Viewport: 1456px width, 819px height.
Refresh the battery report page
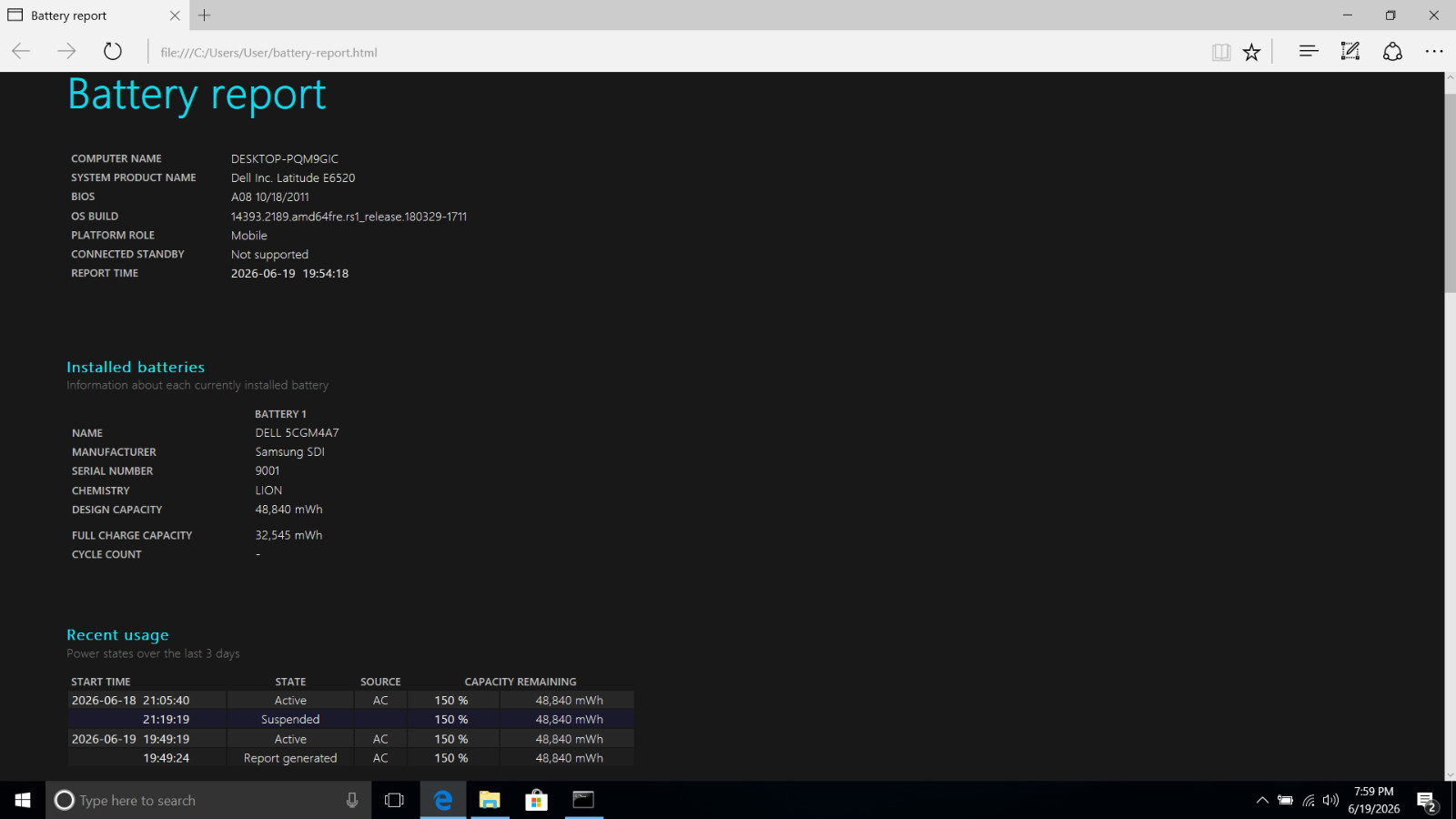[112, 52]
